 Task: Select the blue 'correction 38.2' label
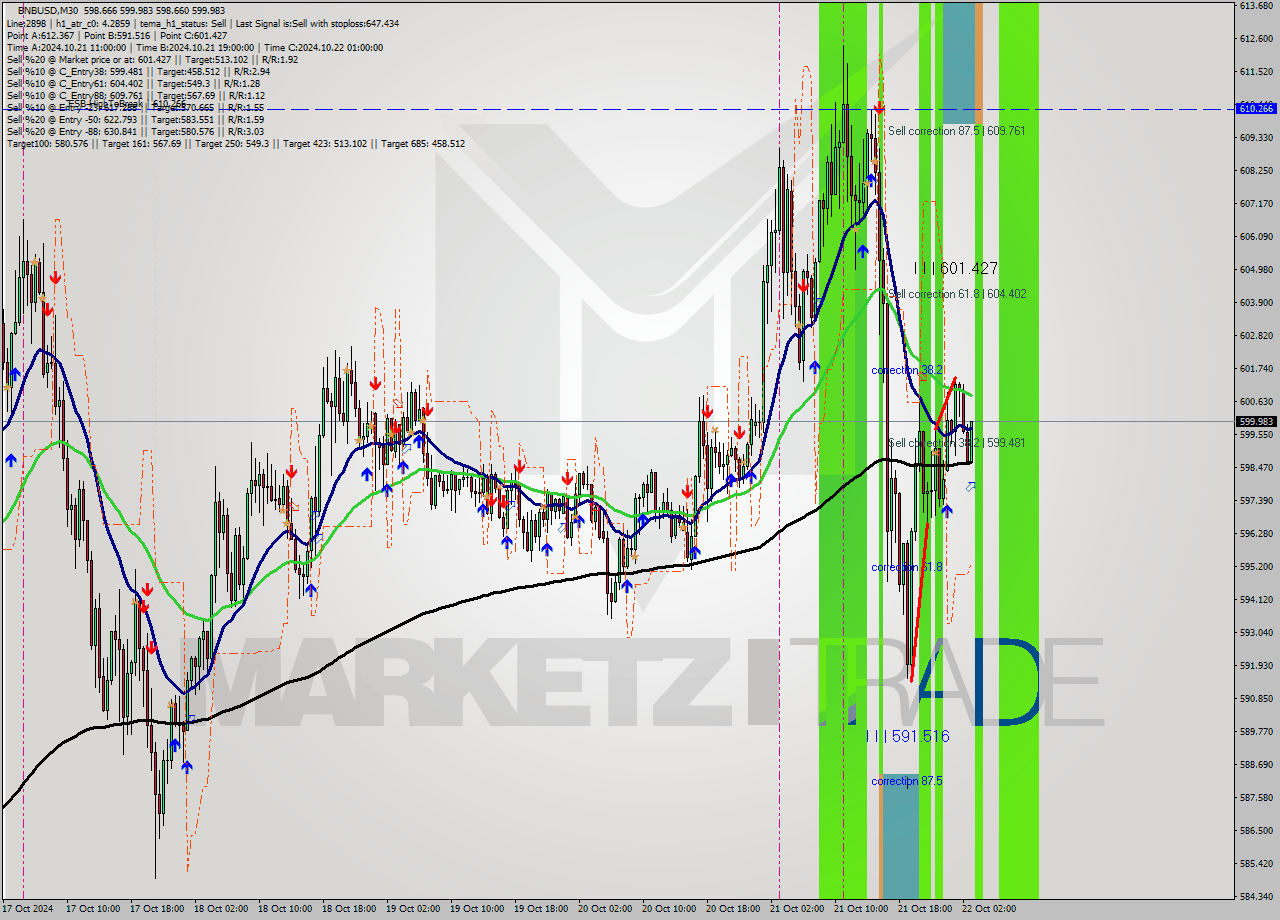[x=907, y=370]
